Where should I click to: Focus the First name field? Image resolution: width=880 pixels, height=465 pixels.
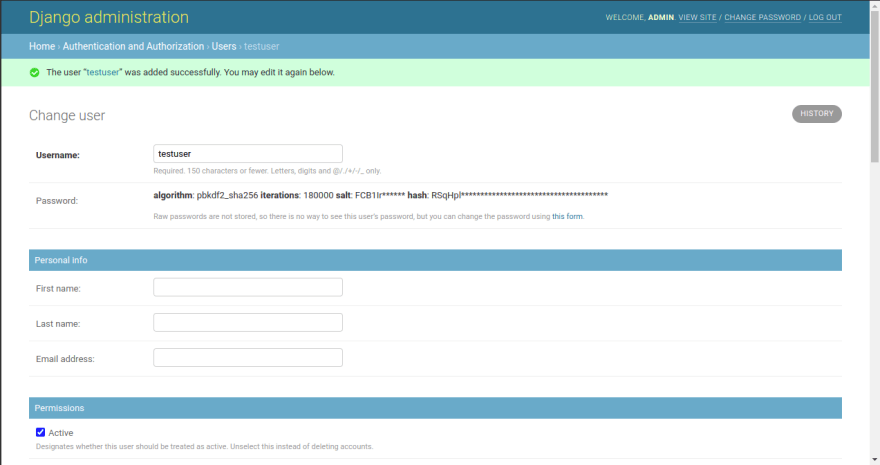(x=248, y=287)
